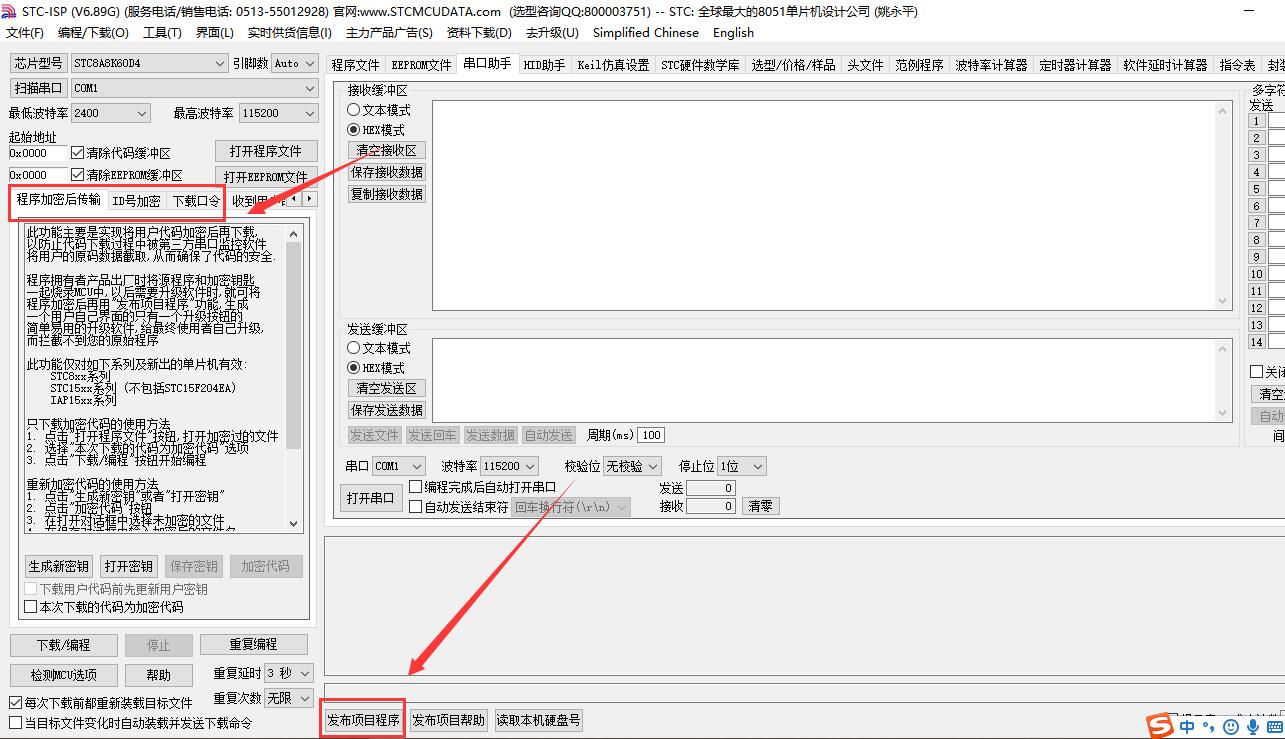Click the STC-ISP app icon in the title bar
The height and width of the screenshot is (739, 1285).
(10, 11)
